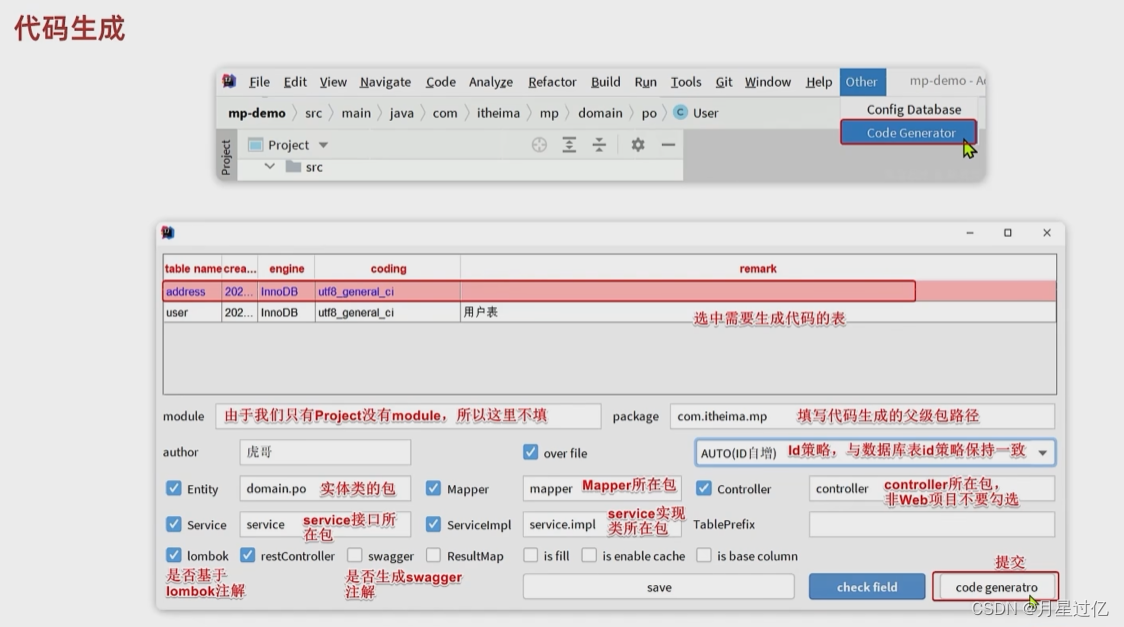Screen dimensions: 1124x627
Task: Click the Entity package field domain.po
Action: point(325,488)
